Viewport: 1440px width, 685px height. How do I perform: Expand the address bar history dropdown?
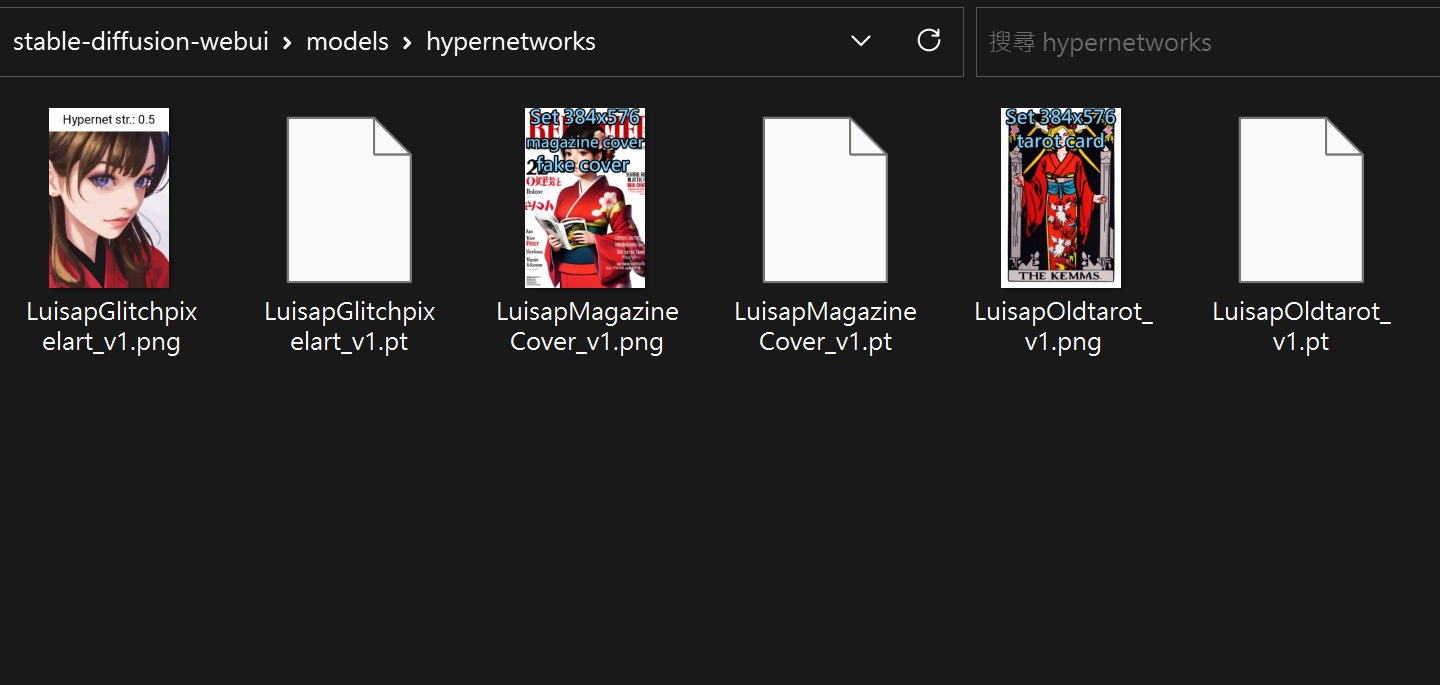coord(860,41)
